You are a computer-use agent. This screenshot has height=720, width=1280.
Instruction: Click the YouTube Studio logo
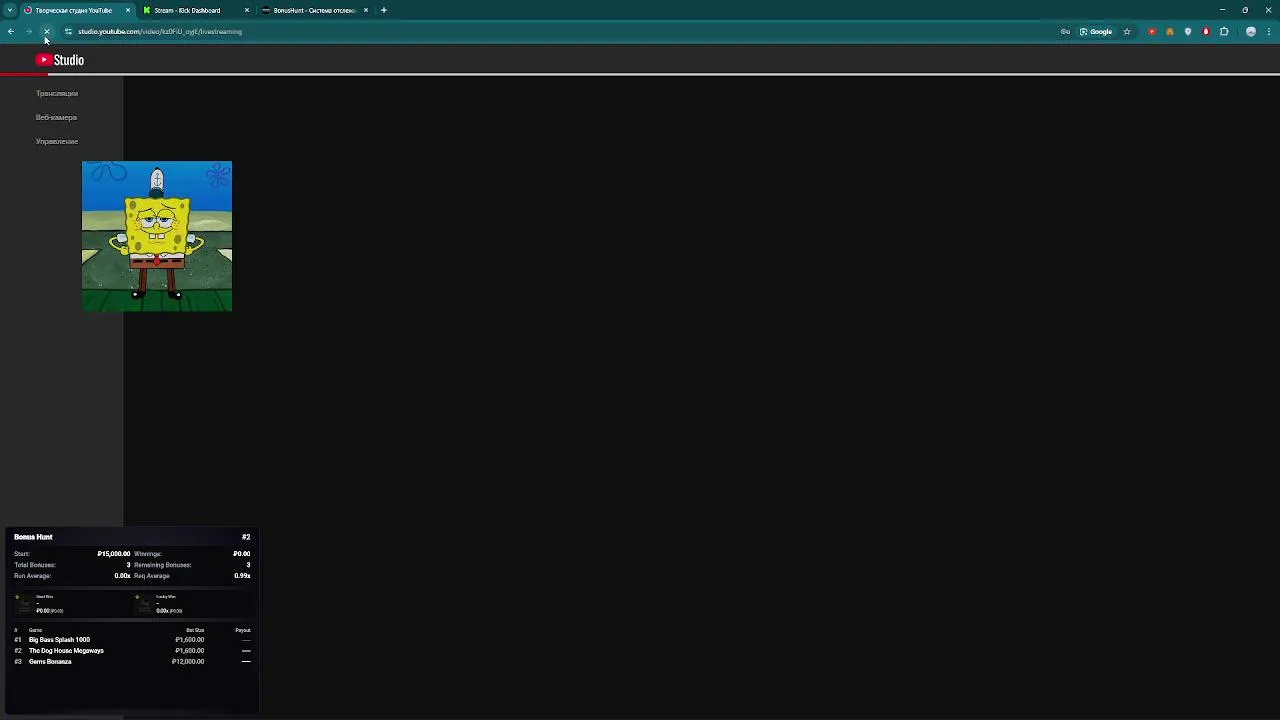tap(60, 60)
